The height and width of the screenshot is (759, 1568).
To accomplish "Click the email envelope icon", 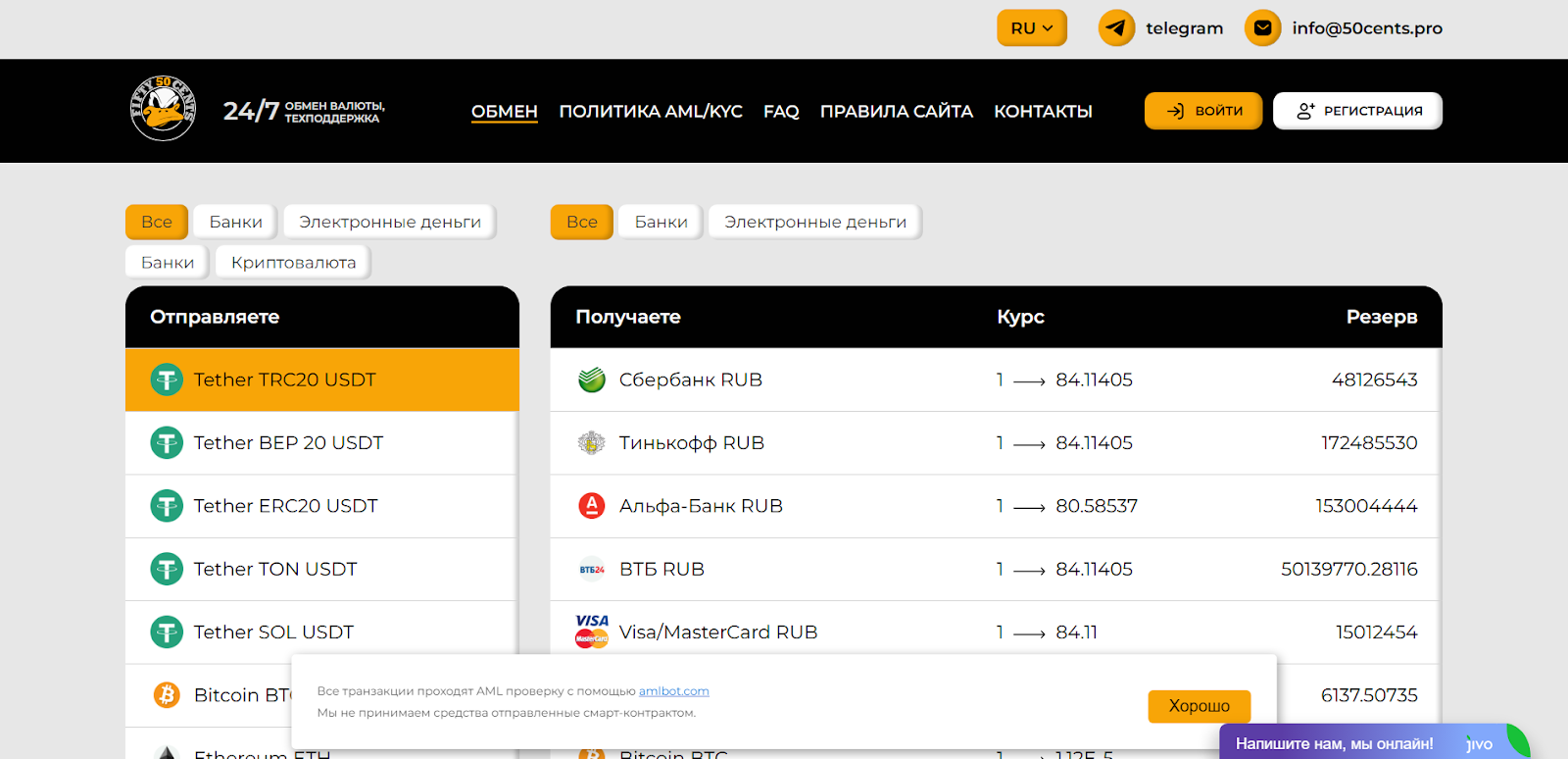I will [1262, 28].
